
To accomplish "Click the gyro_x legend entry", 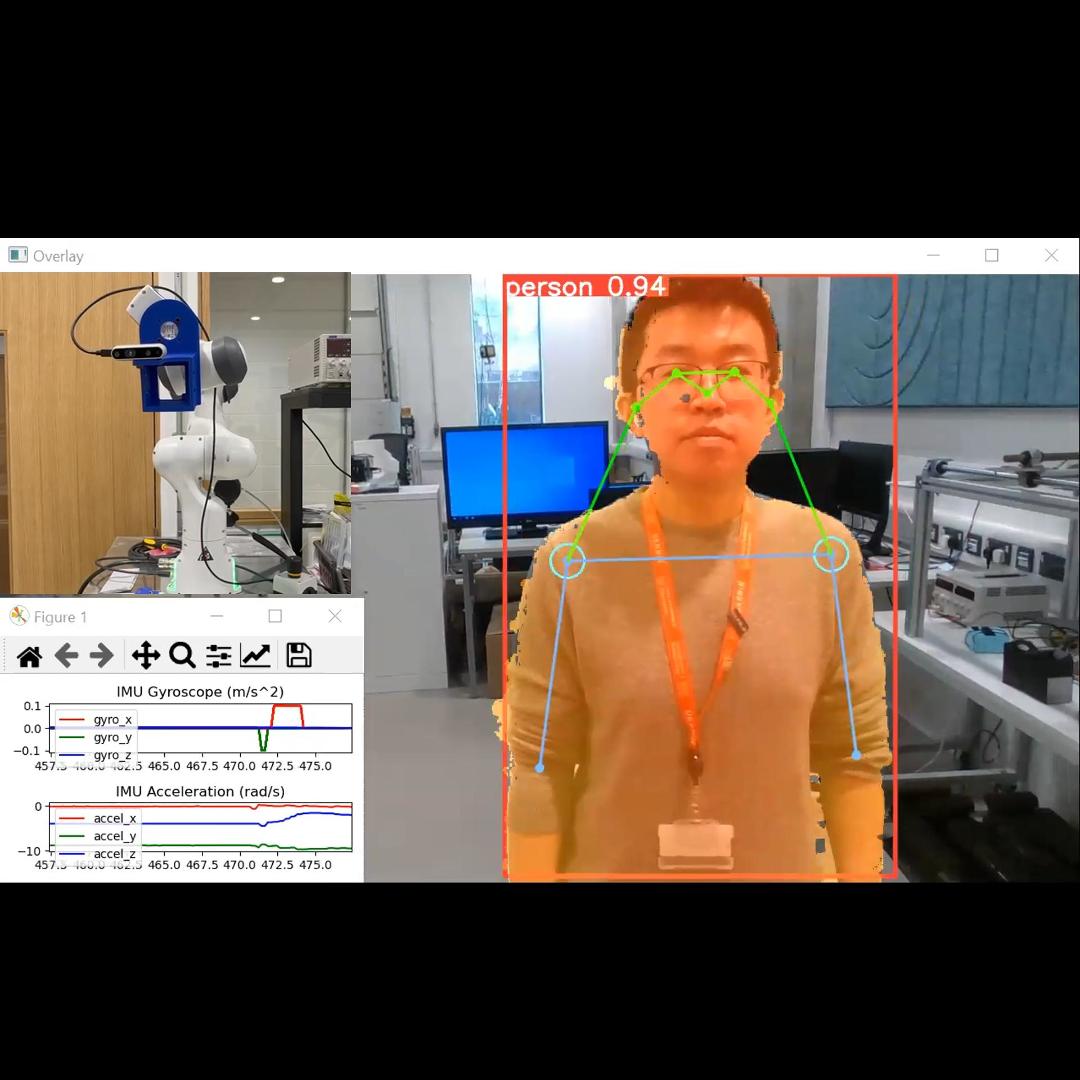I will coord(112,720).
